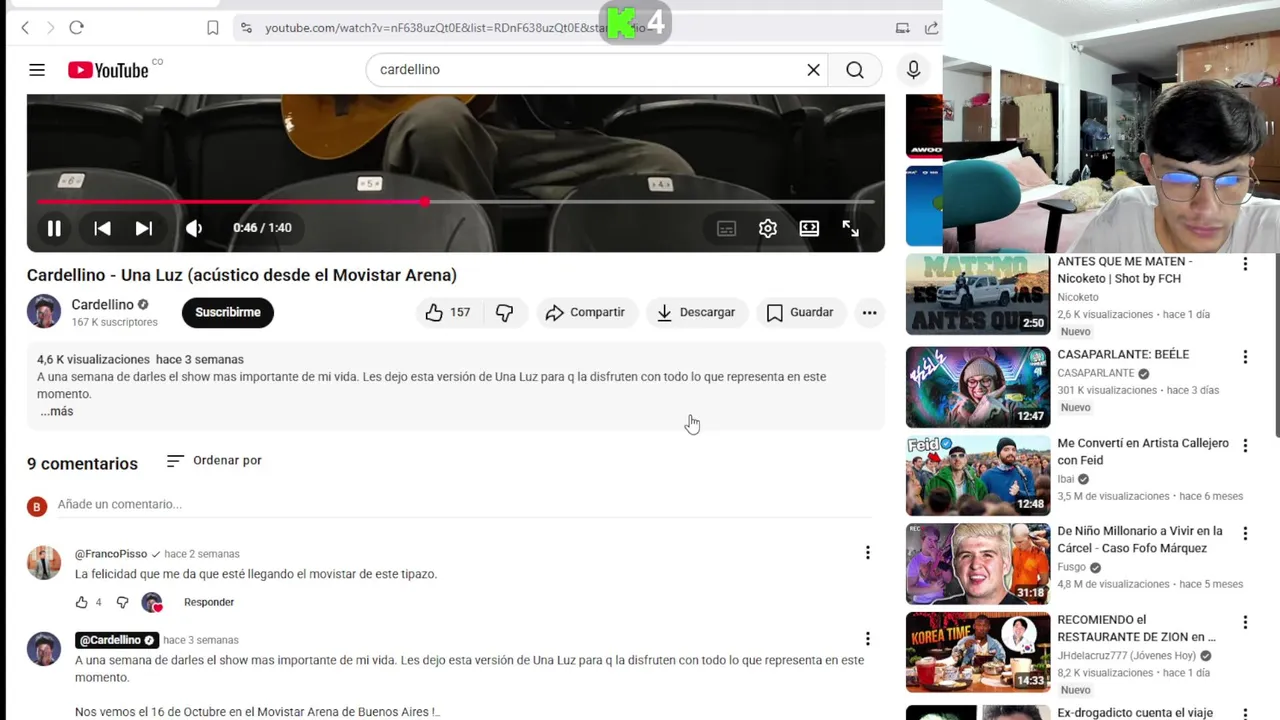Viewport: 1280px width, 720px height.
Task: Enter fullscreen mode
Action: pyautogui.click(x=850, y=228)
